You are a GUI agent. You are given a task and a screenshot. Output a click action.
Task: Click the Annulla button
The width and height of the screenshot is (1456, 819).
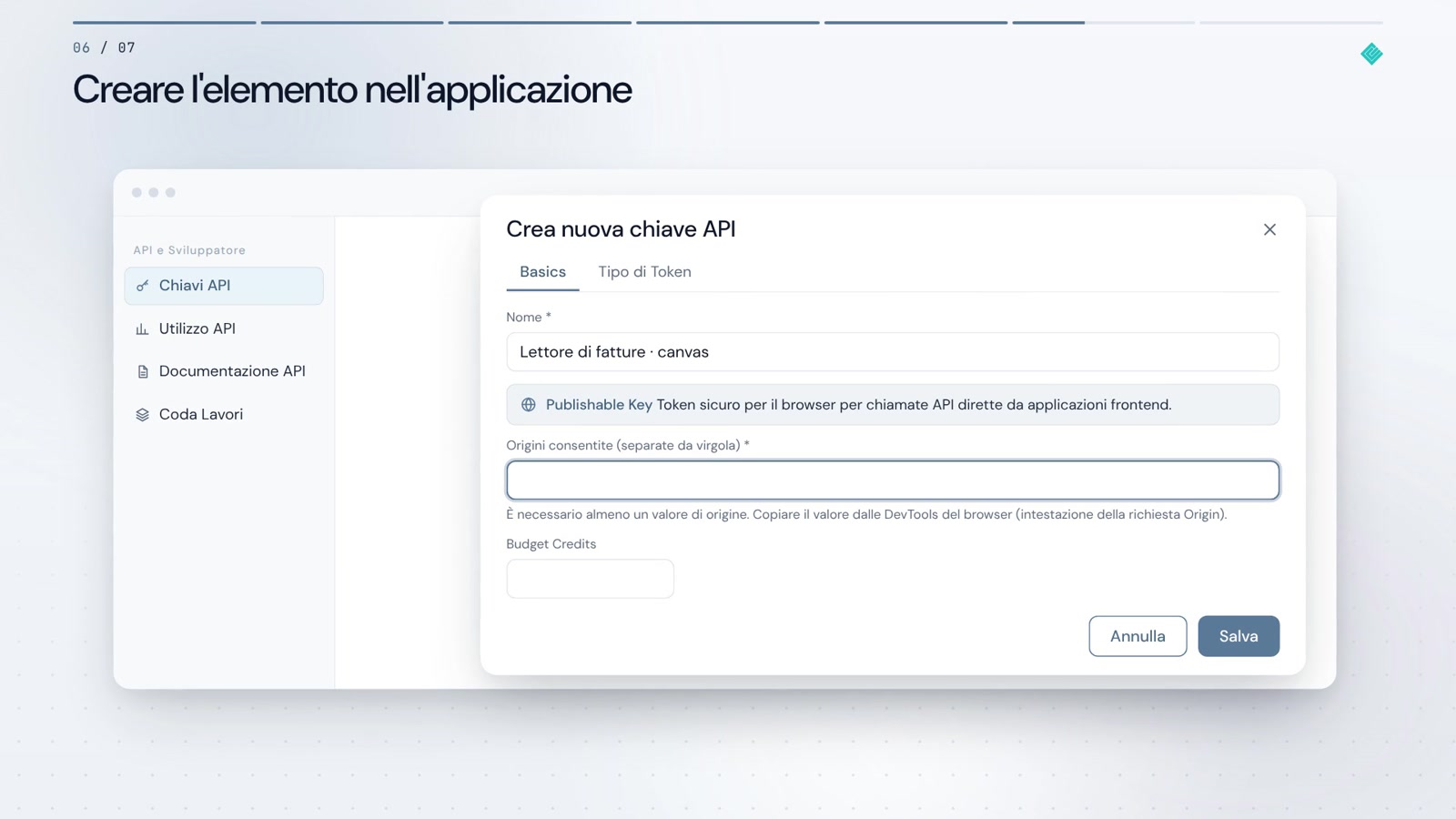(x=1137, y=636)
